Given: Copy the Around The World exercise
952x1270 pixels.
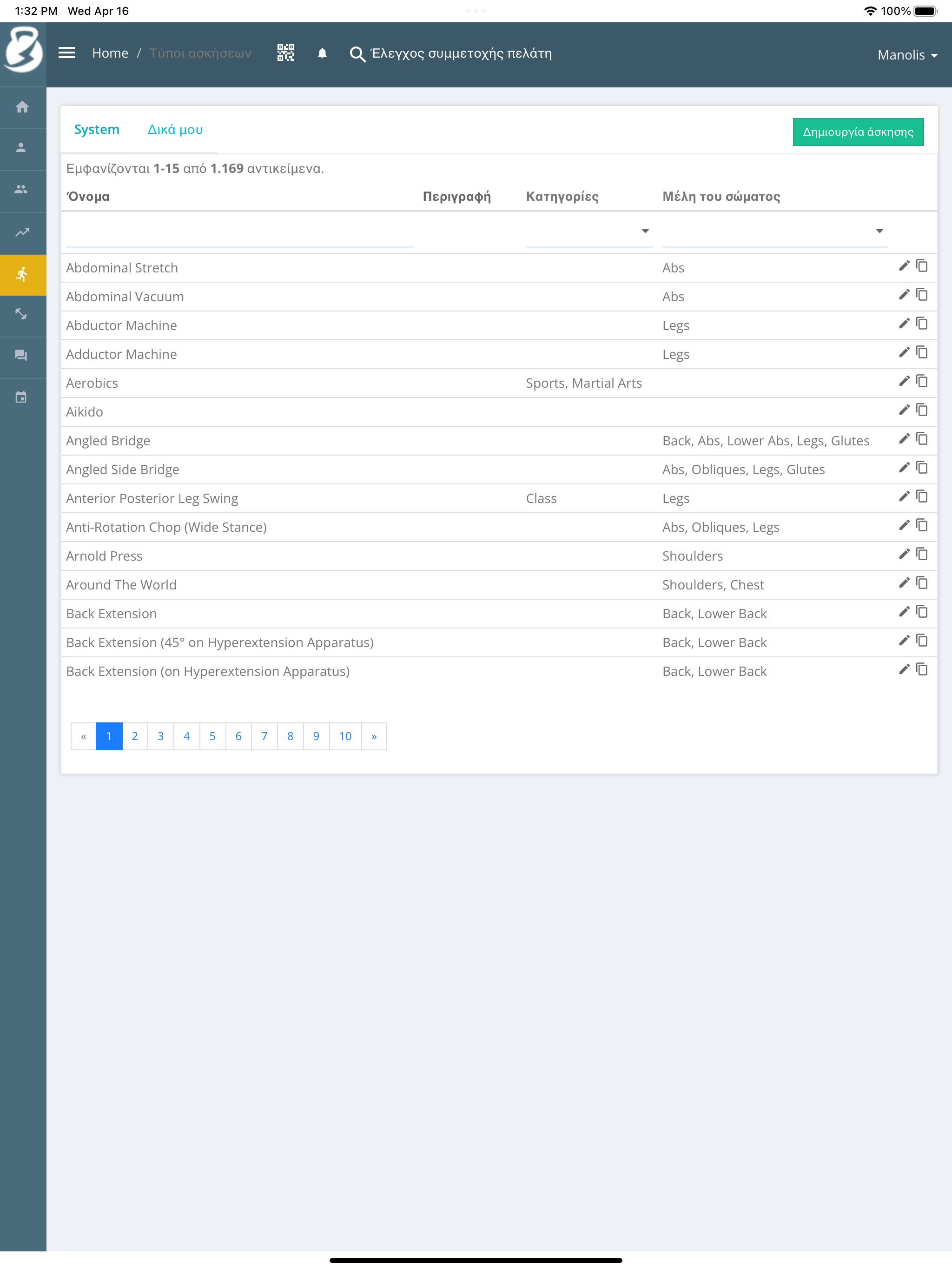Looking at the screenshot, I should pyautogui.click(x=922, y=583).
